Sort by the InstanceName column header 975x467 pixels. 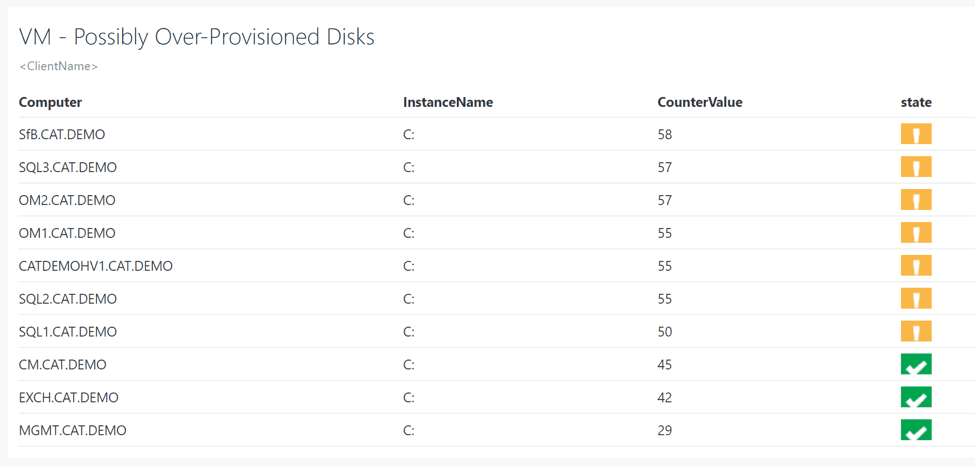448,102
